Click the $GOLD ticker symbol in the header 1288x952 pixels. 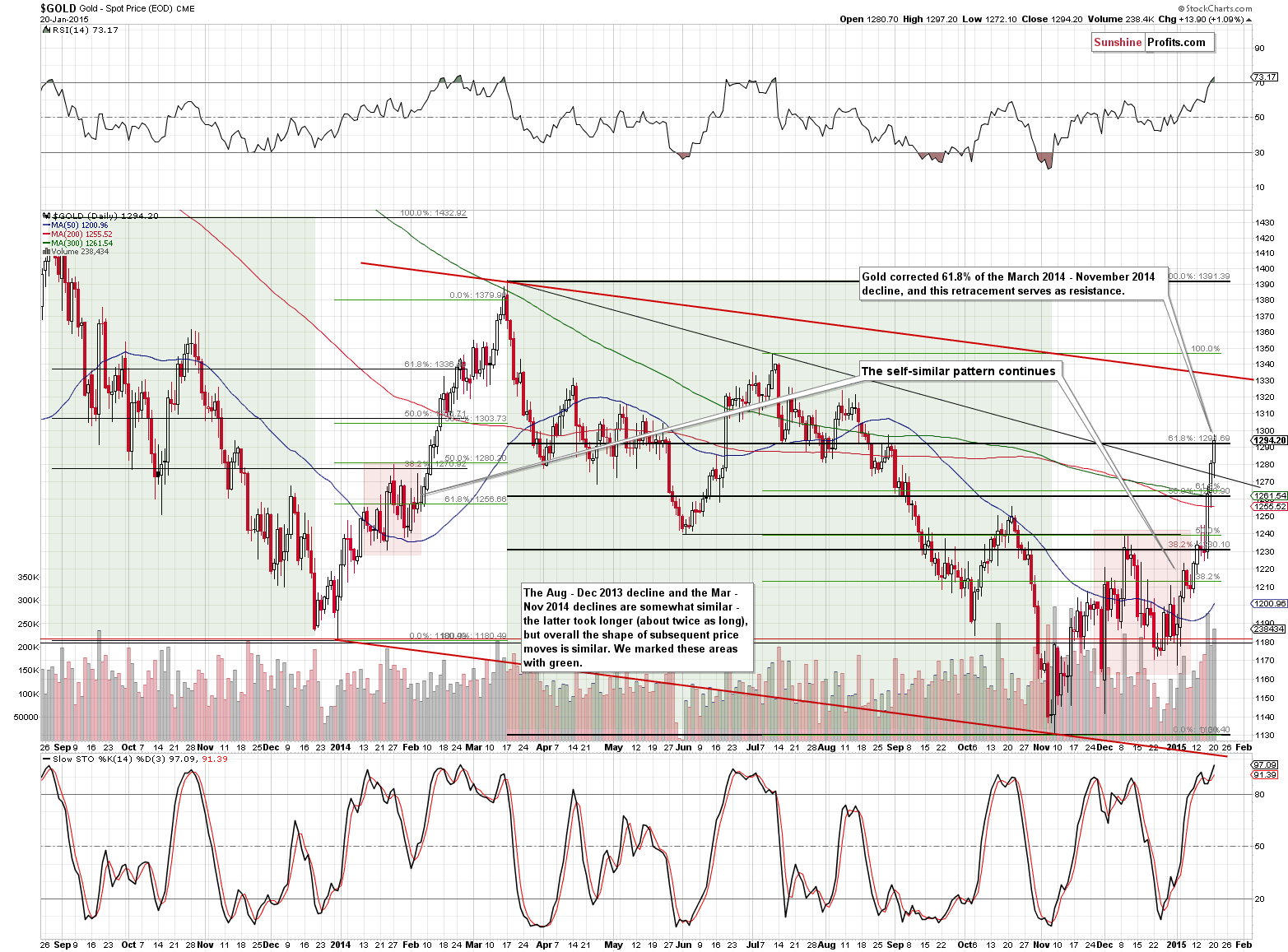(x=58, y=8)
